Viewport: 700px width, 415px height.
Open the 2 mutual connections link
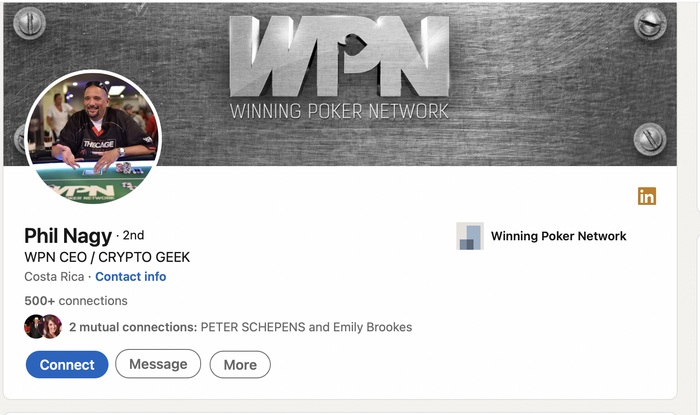coord(133,327)
